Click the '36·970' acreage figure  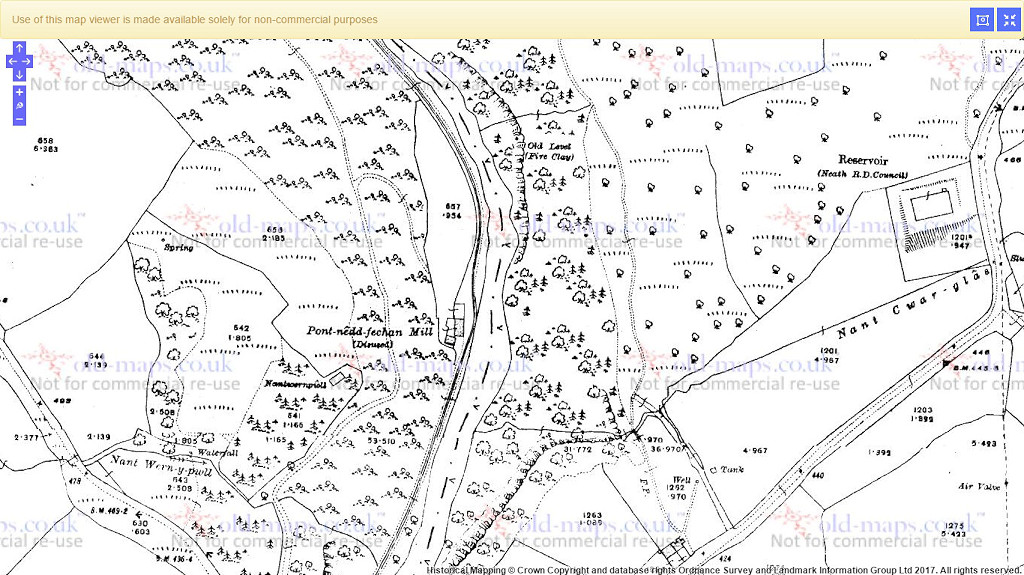tap(667, 449)
